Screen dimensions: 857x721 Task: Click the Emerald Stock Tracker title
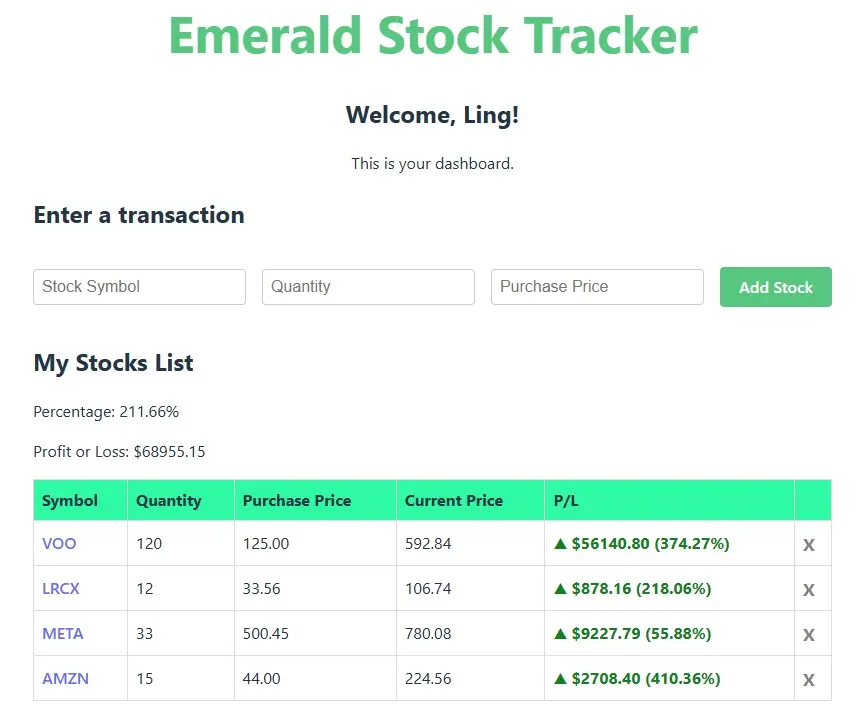(x=432, y=36)
